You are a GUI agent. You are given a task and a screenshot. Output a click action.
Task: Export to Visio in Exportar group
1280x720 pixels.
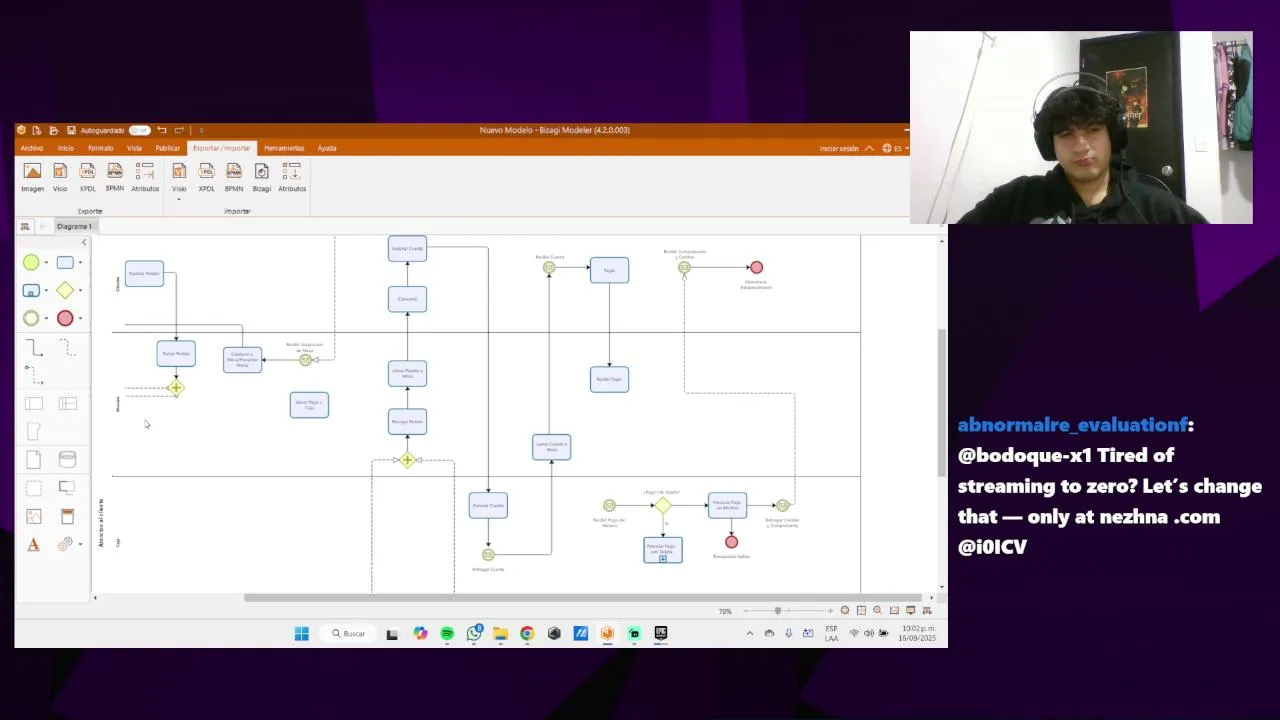coord(60,177)
